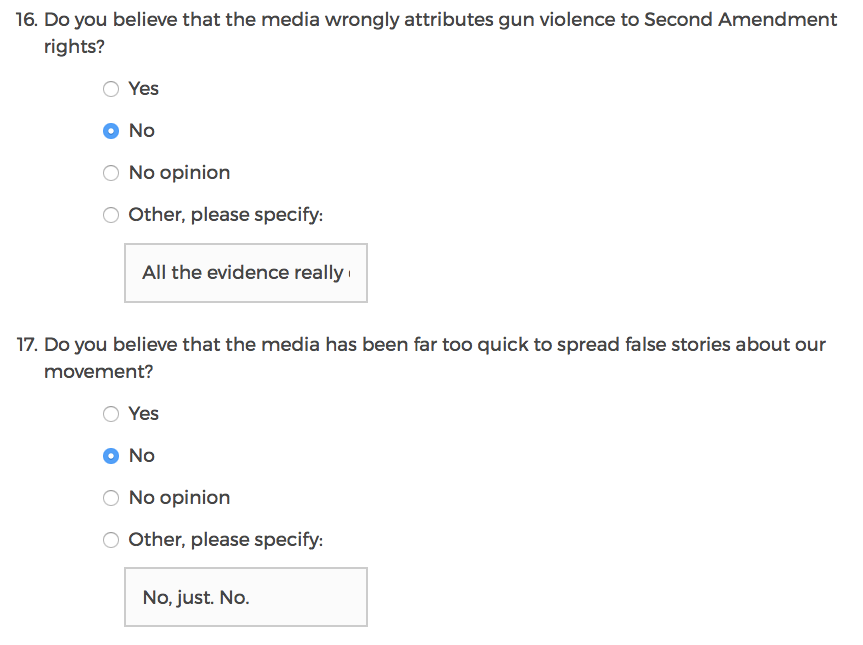The height and width of the screenshot is (645, 863).
Task: Click the 'Yes' label under question 17
Action: [144, 414]
